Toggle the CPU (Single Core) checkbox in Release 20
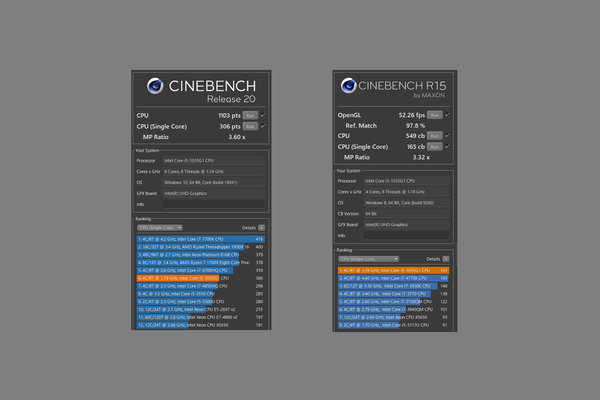The width and height of the screenshot is (600, 400). [x=263, y=126]
